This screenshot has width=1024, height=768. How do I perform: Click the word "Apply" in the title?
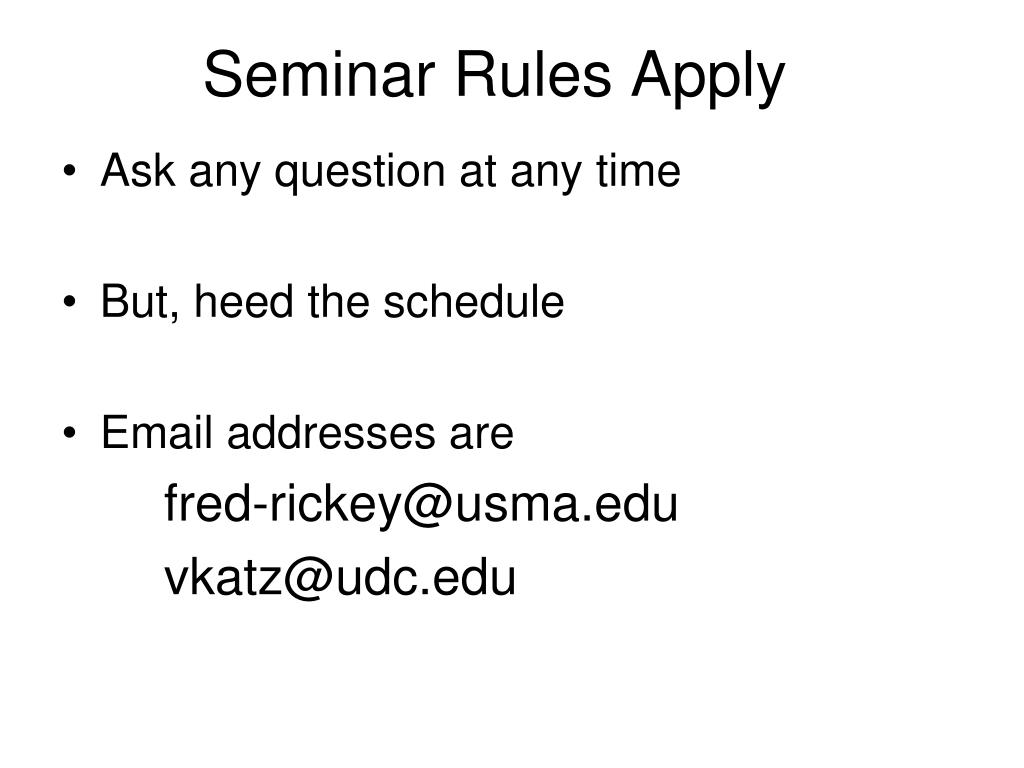(708, 80)
